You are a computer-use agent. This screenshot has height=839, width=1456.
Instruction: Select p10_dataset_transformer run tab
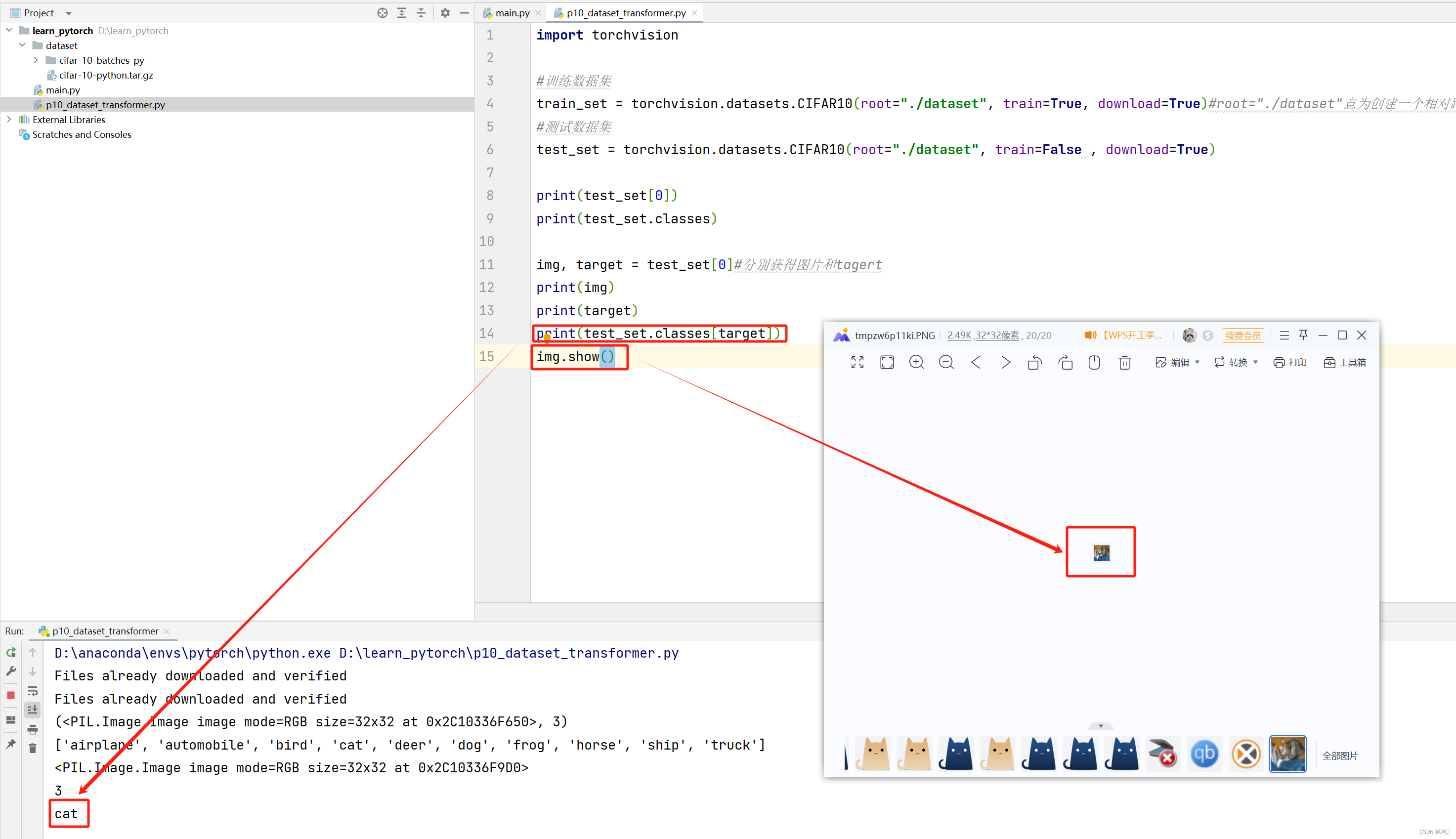pos(104,631)
